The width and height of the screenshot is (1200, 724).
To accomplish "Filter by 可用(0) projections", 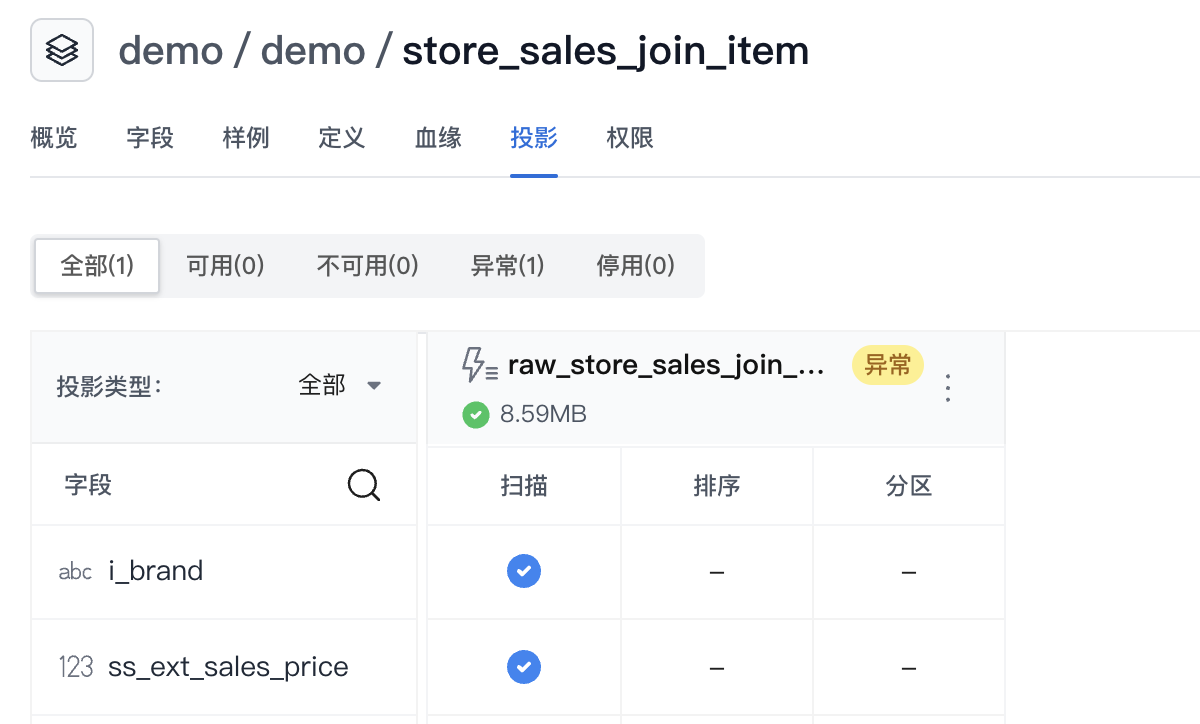I will (x=225, y=266).
